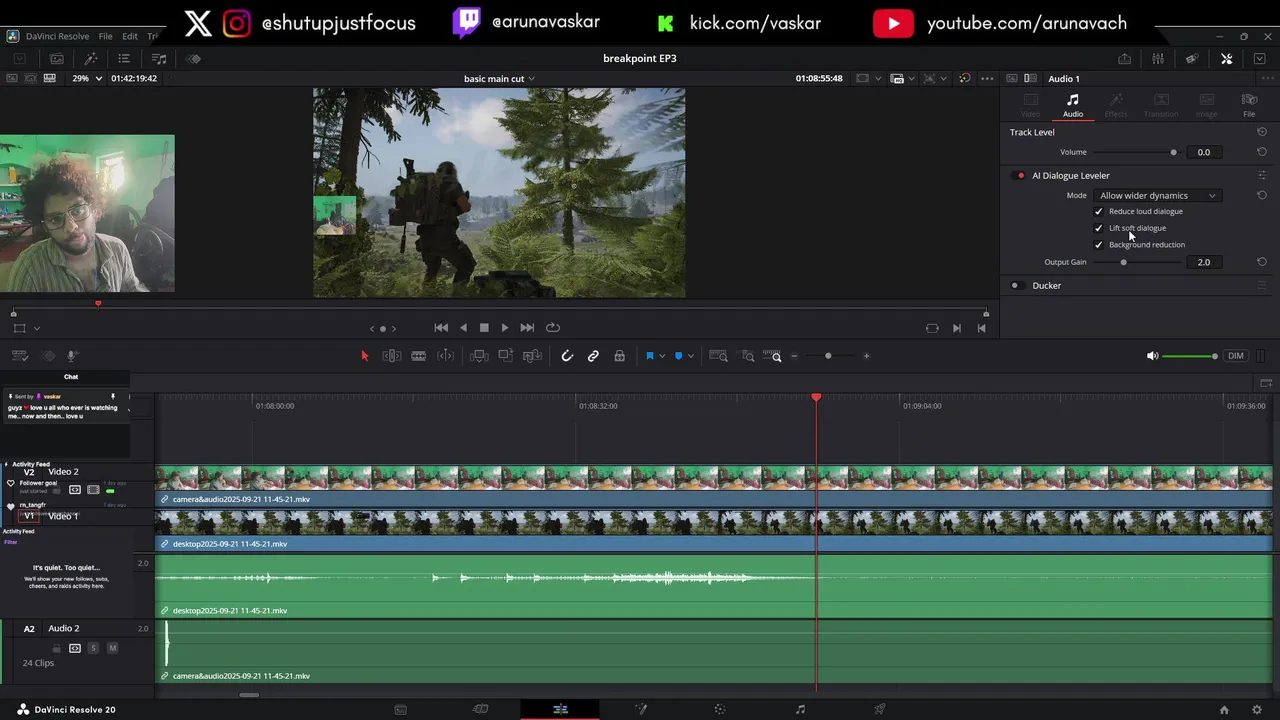Toggle the Position Lock padlock icon
Screen dimensions: 1280x720
pos(619,356)
